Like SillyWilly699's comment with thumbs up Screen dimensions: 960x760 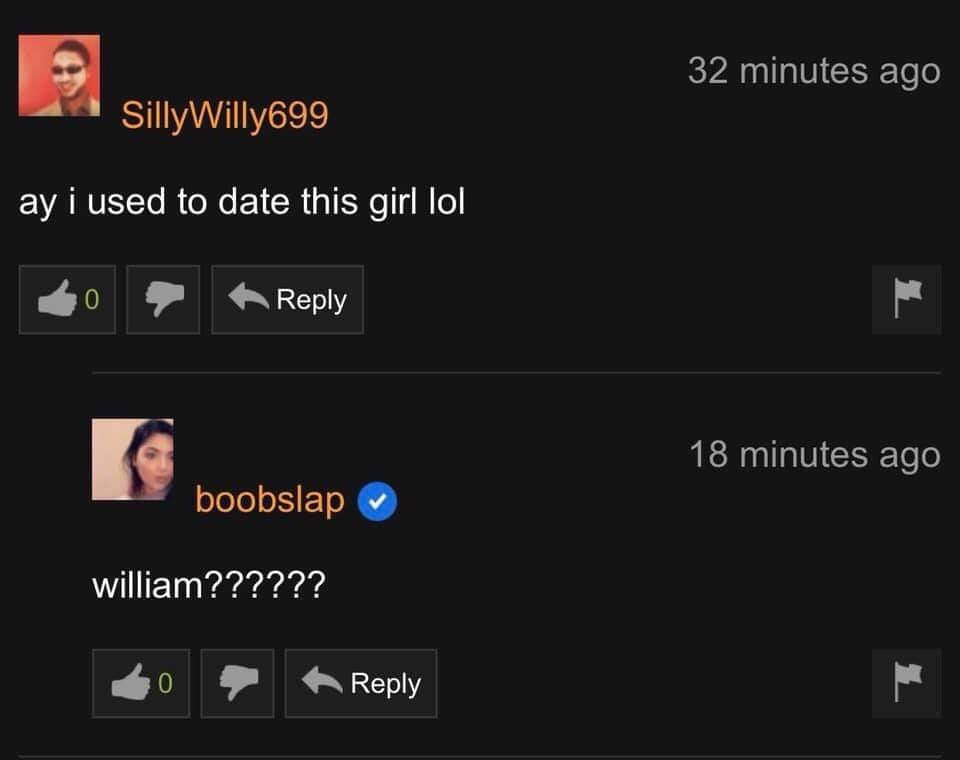[67, 299]
